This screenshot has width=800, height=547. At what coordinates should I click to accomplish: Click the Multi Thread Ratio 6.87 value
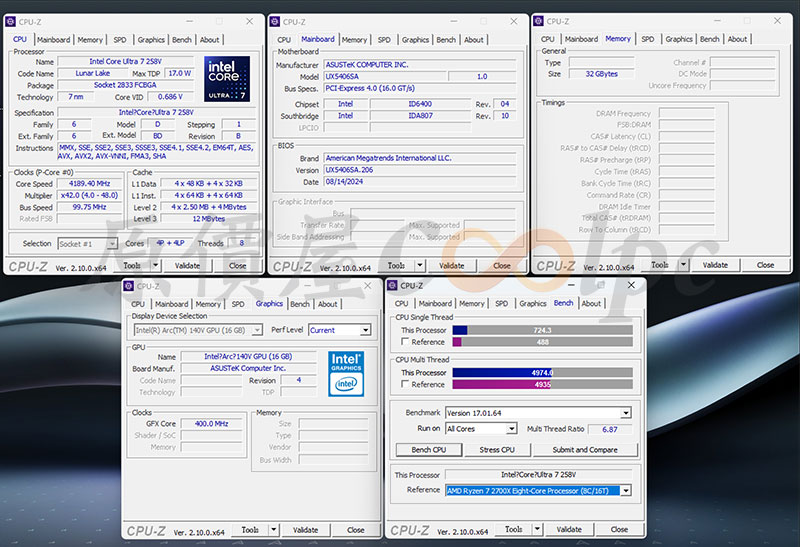tap(610, 429)
